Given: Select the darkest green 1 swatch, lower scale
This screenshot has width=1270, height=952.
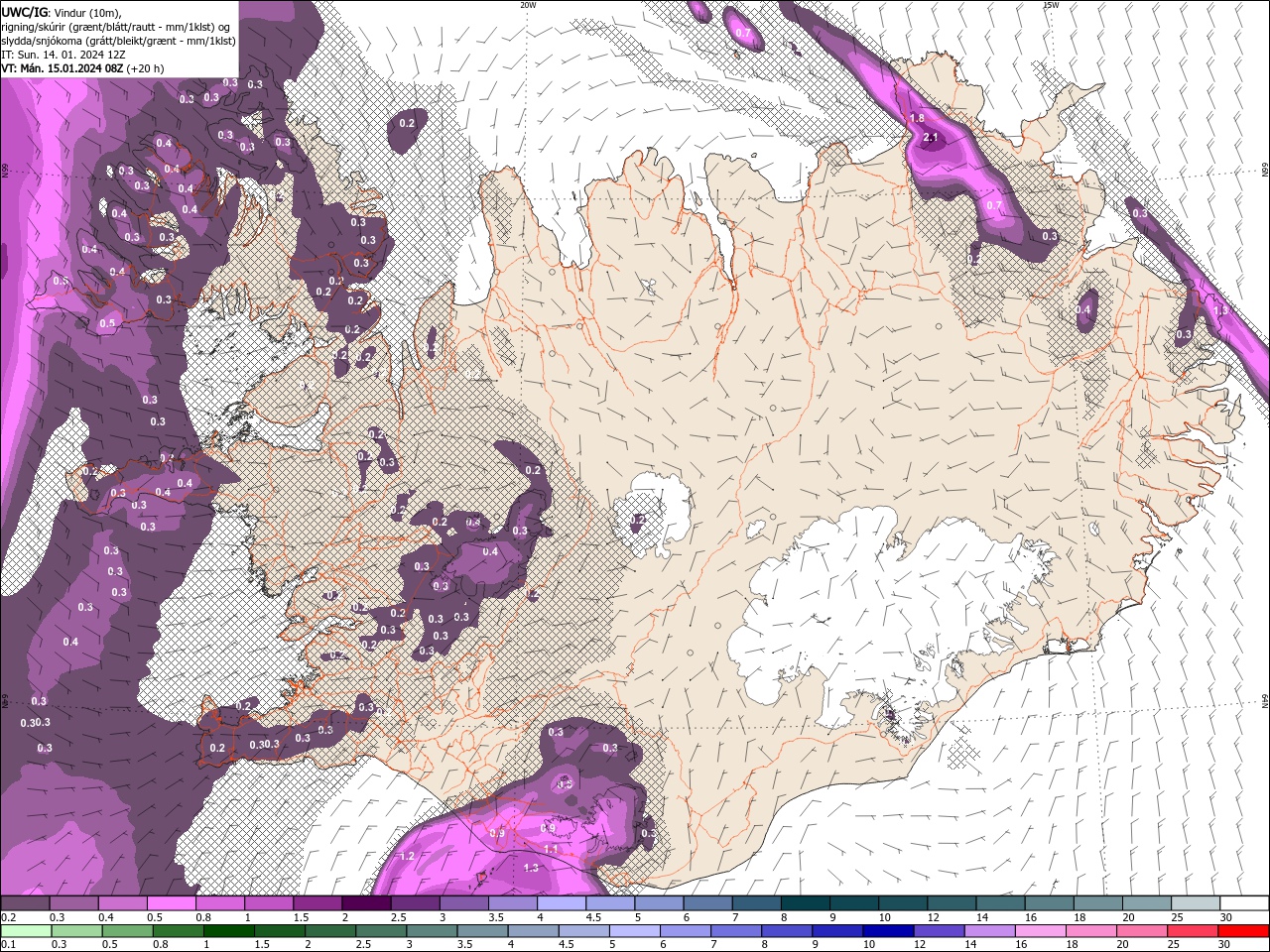Looking at the screenshot, I should 228,931.
